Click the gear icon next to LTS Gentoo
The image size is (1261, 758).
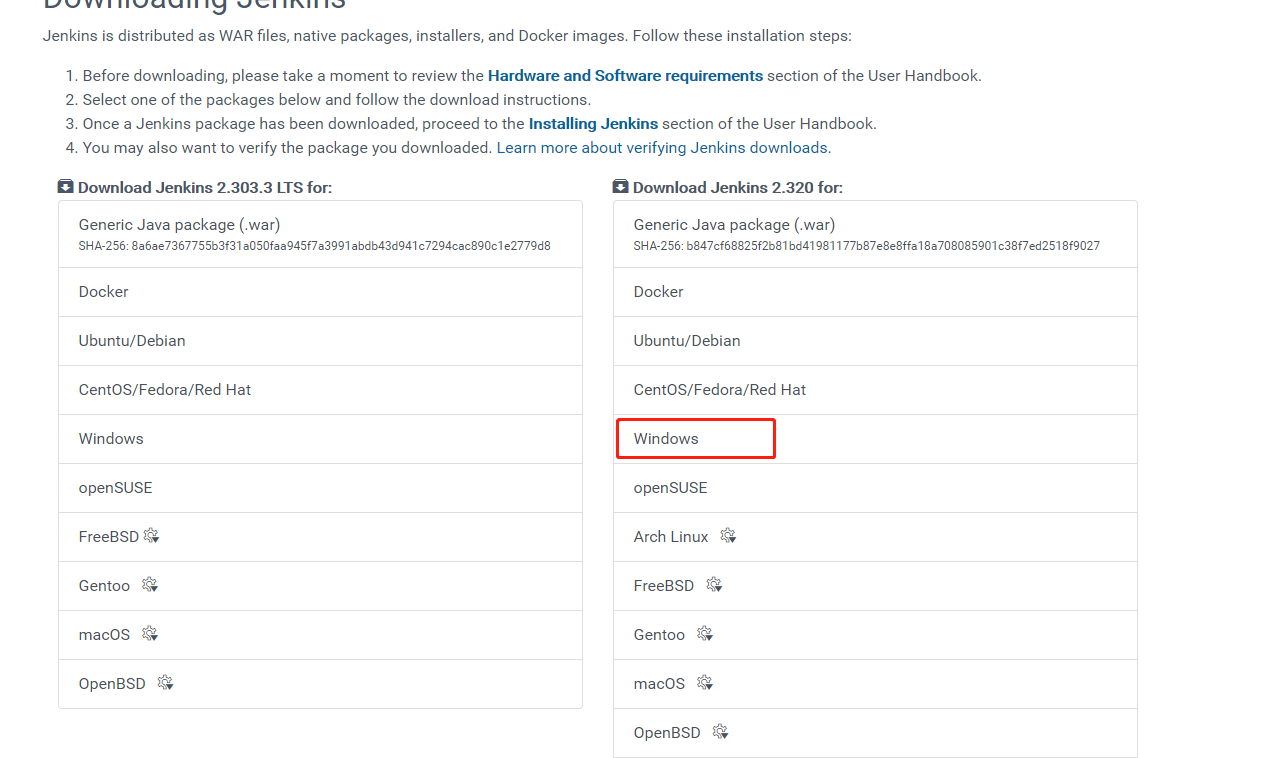point(150,585)
